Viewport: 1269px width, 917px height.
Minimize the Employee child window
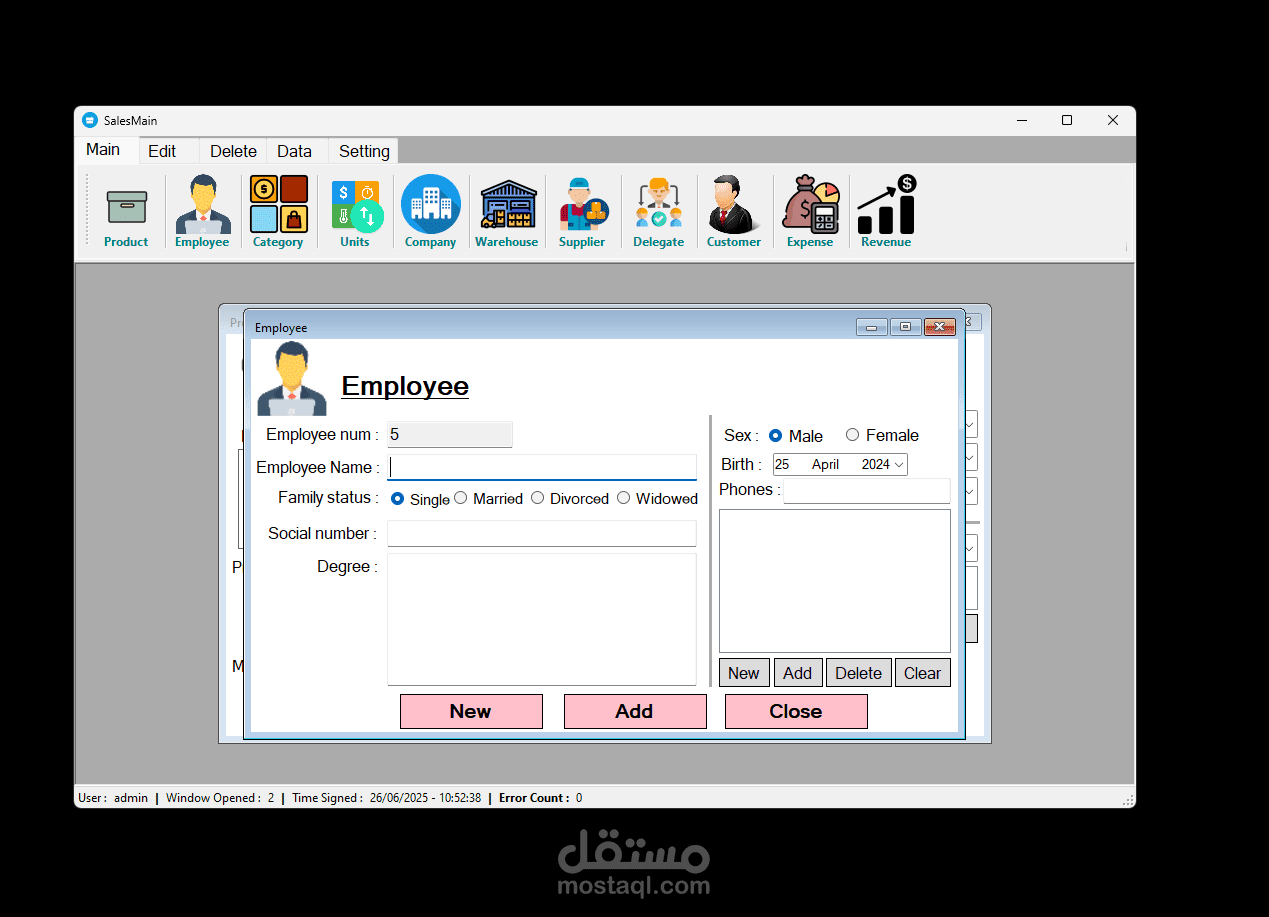(x=871, y=327)
